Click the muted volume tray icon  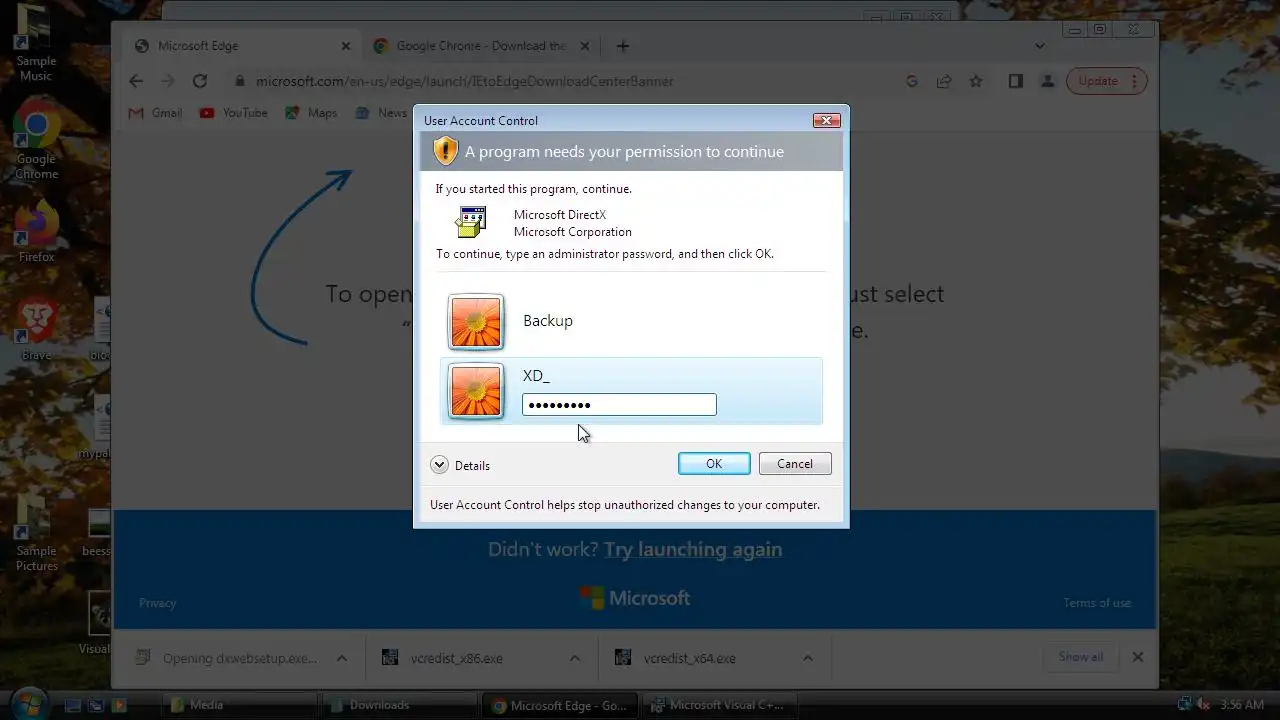click(1203, 705)
